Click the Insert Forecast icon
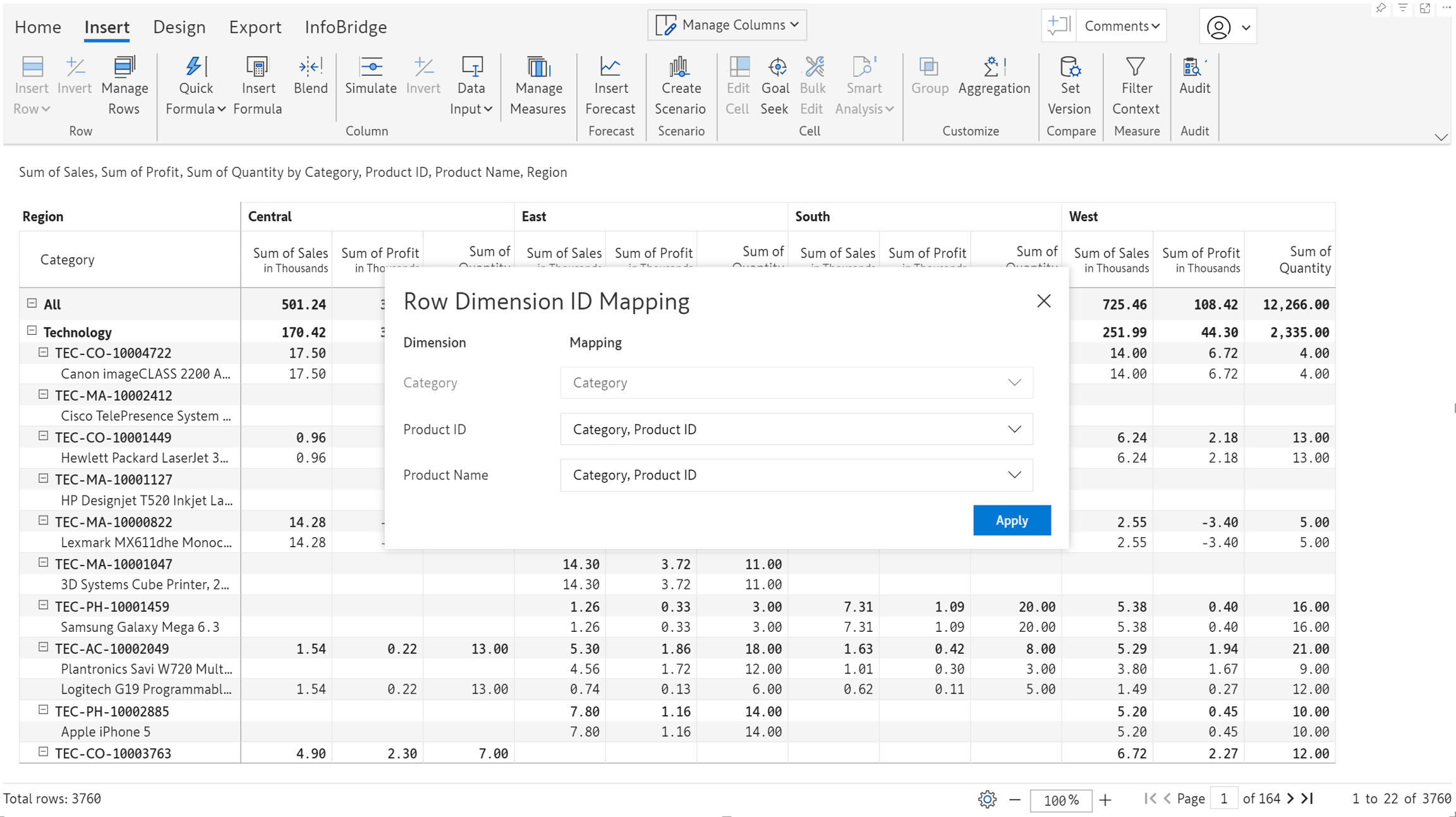1456x817 pixels. (x=610, y=68)
